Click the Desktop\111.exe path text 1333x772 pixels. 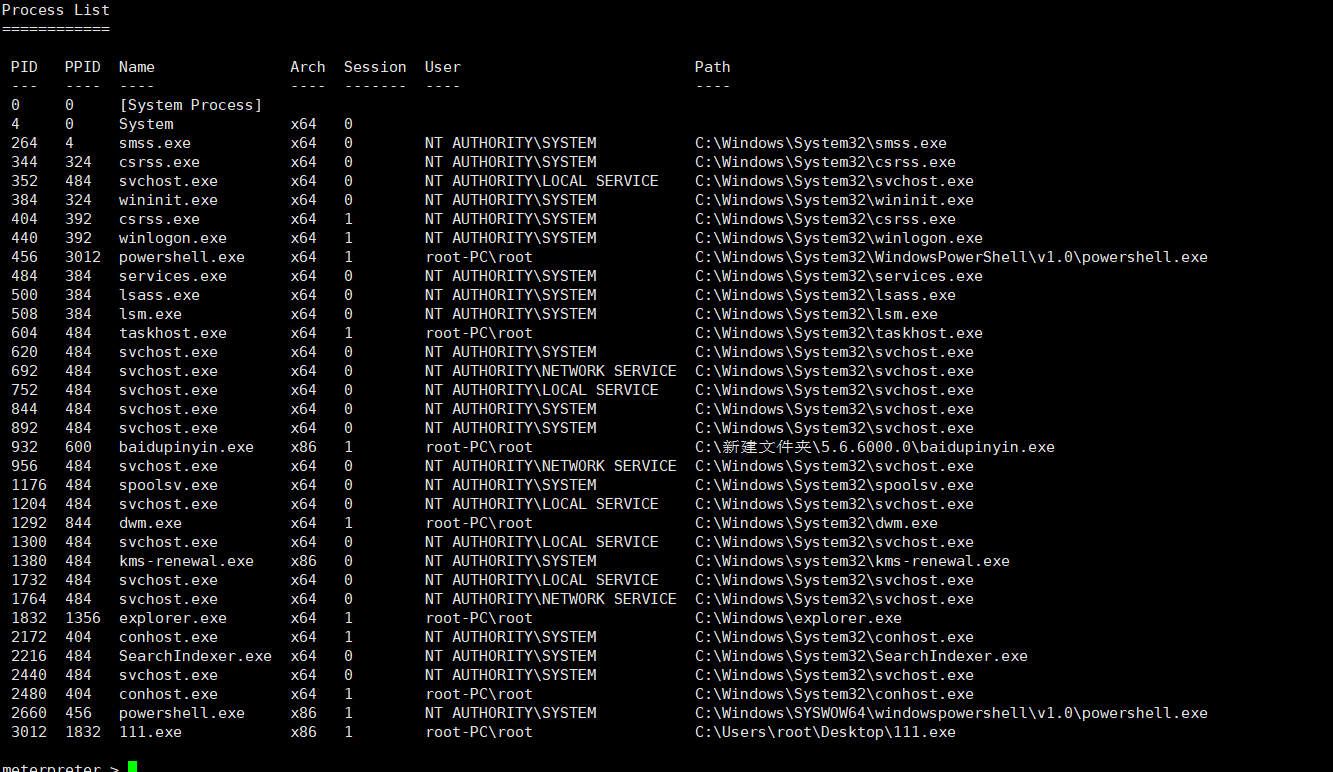(x=825, y=732)
